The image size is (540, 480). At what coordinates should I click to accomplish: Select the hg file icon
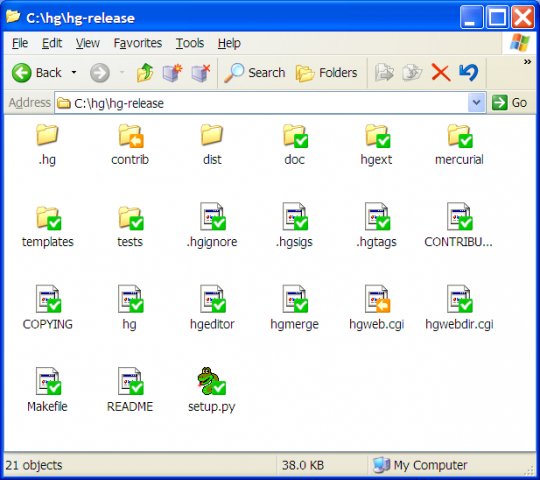[131, 299]
